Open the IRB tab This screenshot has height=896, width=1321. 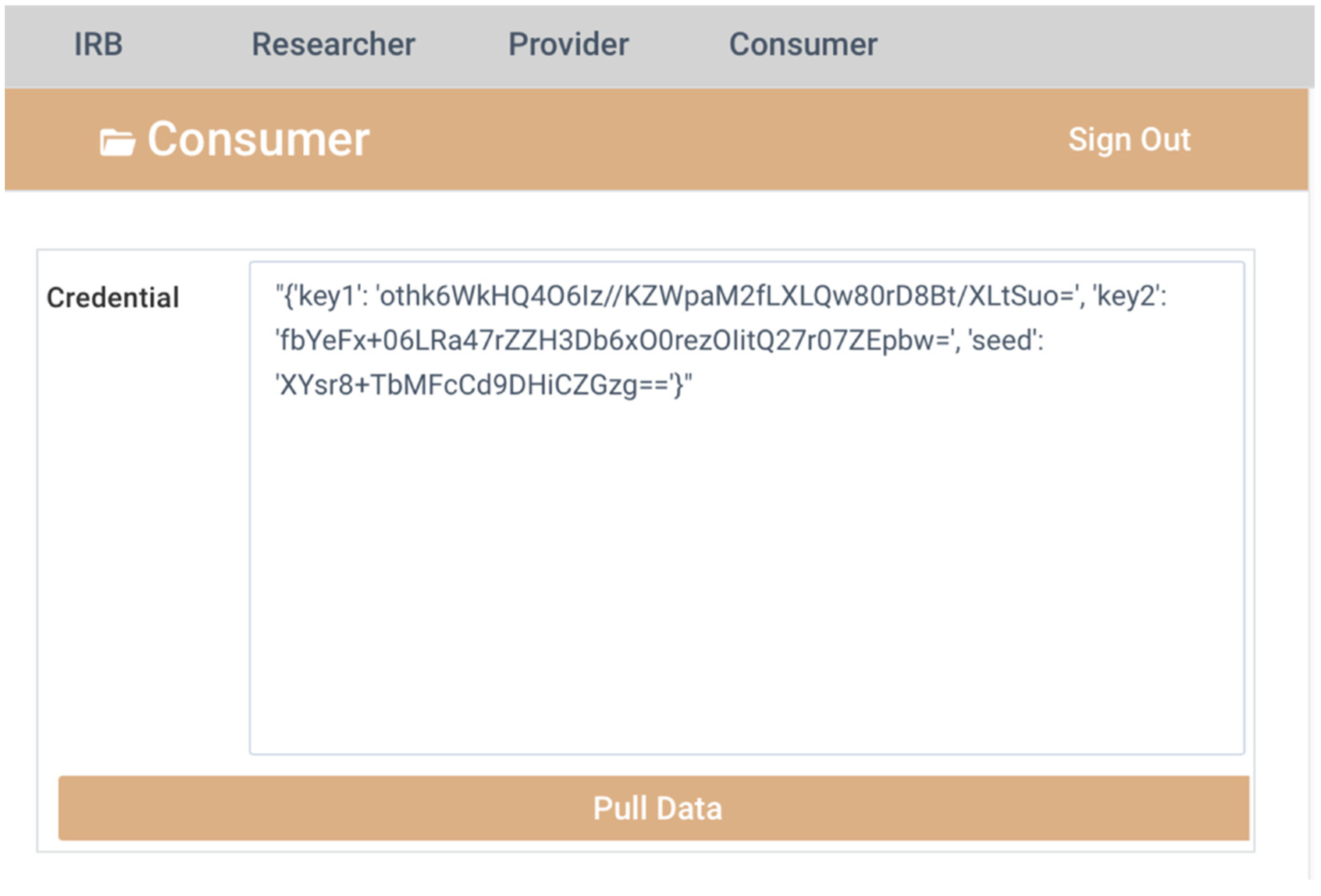tap(98, 44)
